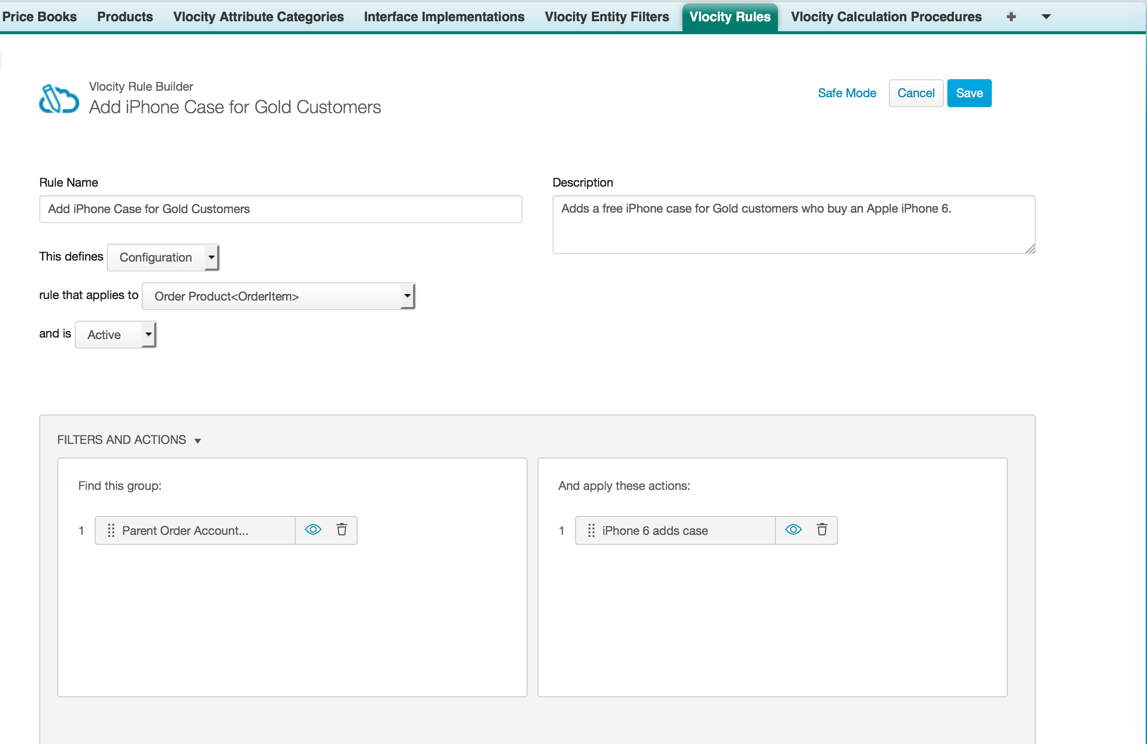Click the 'Vlocity Rule Builder' subtitle text
Viewport: 1147px width, 744px height.
141,86
